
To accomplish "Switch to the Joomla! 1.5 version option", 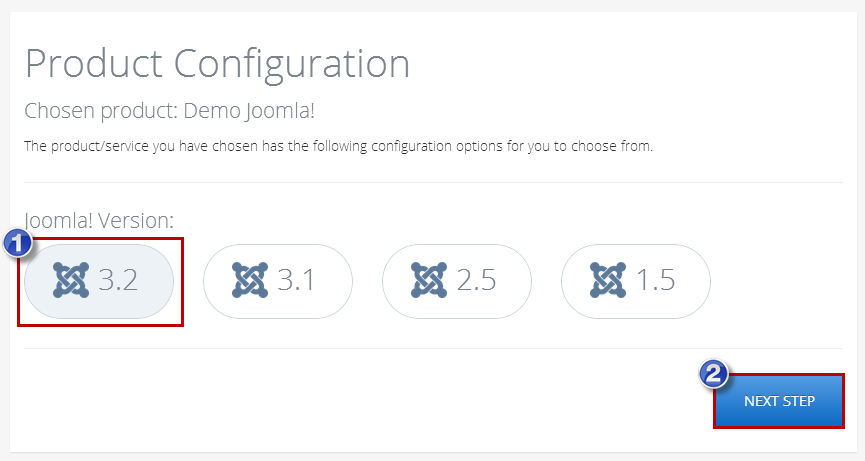I will tap(636, 281).
